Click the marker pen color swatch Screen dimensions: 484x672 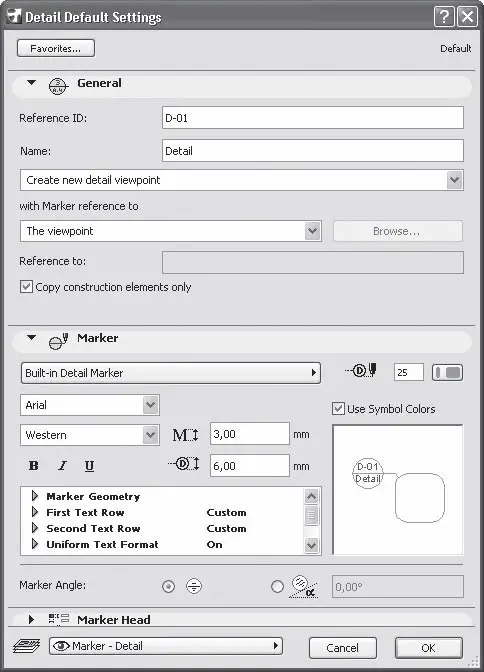[x=447, y=372]
